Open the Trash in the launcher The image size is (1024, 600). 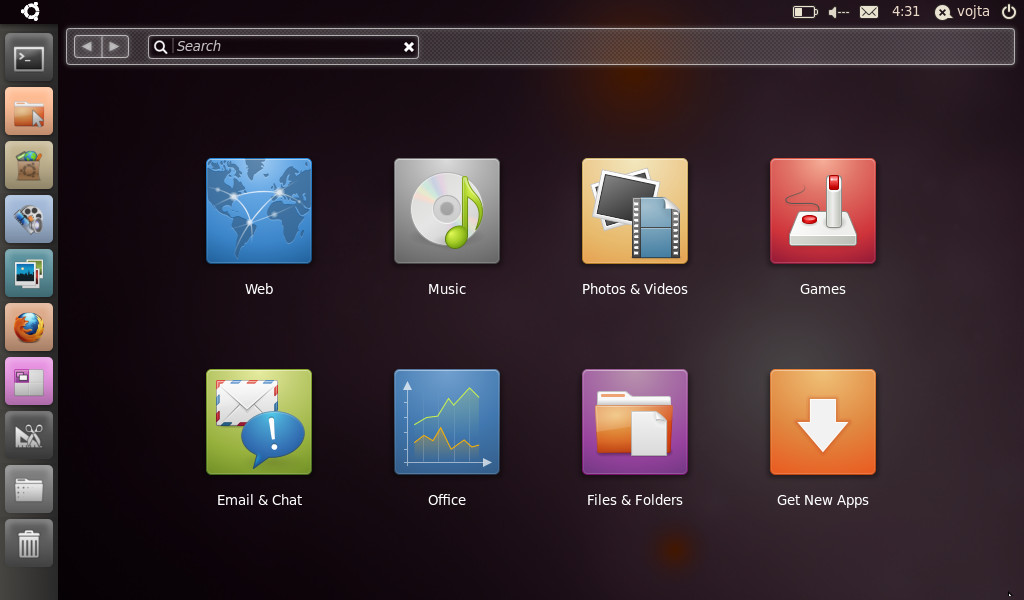(x=29, y=543)
